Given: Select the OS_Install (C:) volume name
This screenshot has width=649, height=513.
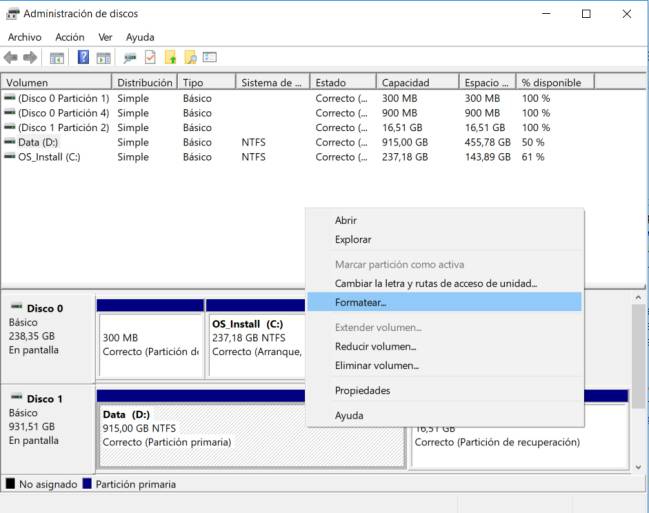Looking at the screenshot, I should 49,157.
